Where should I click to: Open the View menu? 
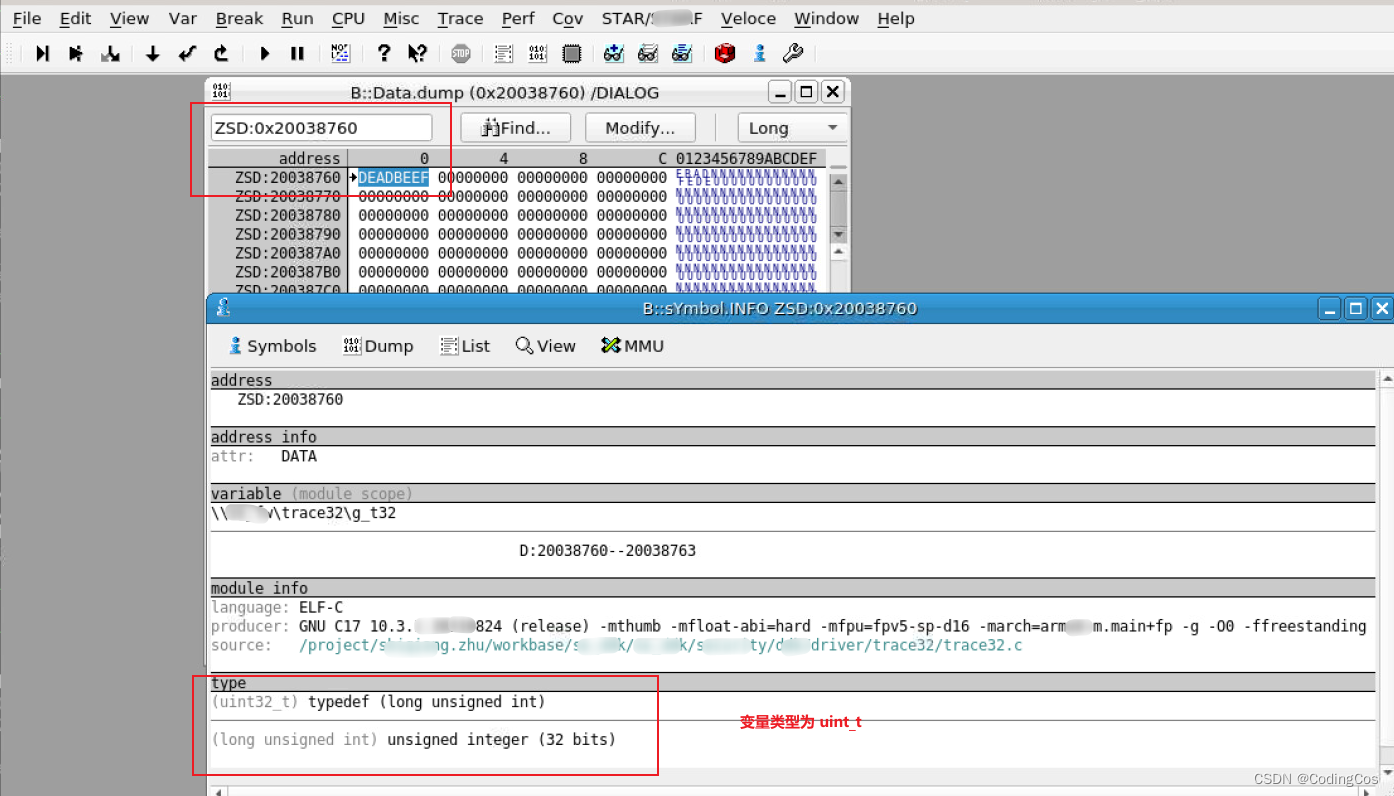pos(129,18)
